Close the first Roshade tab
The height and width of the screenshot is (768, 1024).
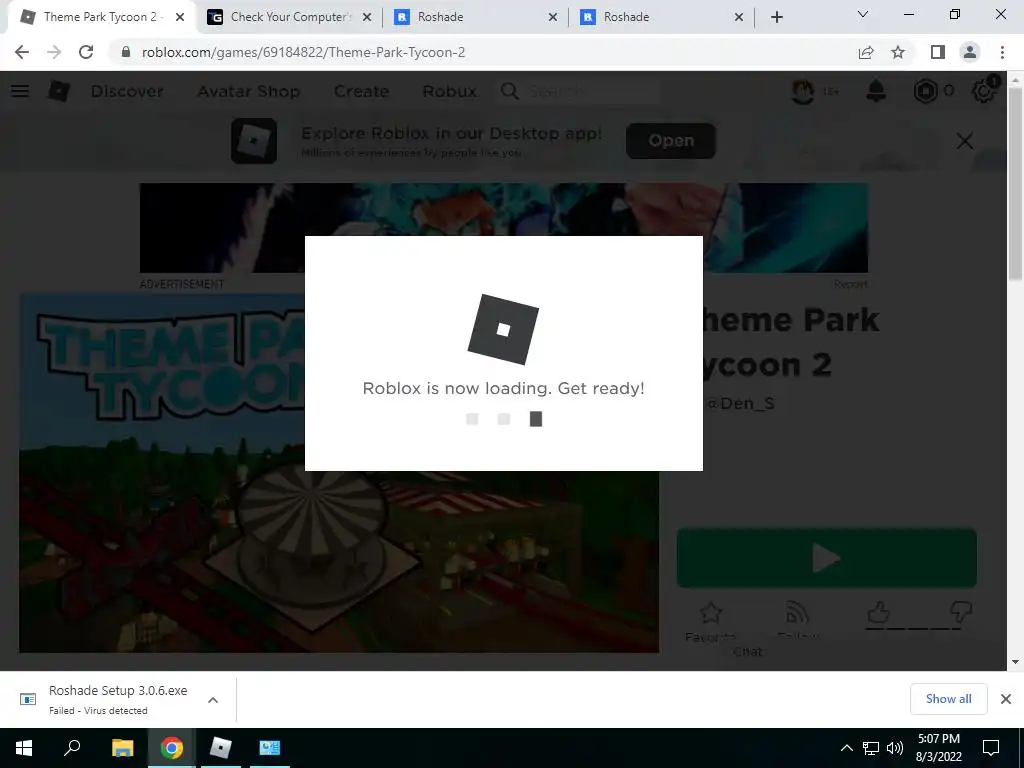click(x=552, y=17)
